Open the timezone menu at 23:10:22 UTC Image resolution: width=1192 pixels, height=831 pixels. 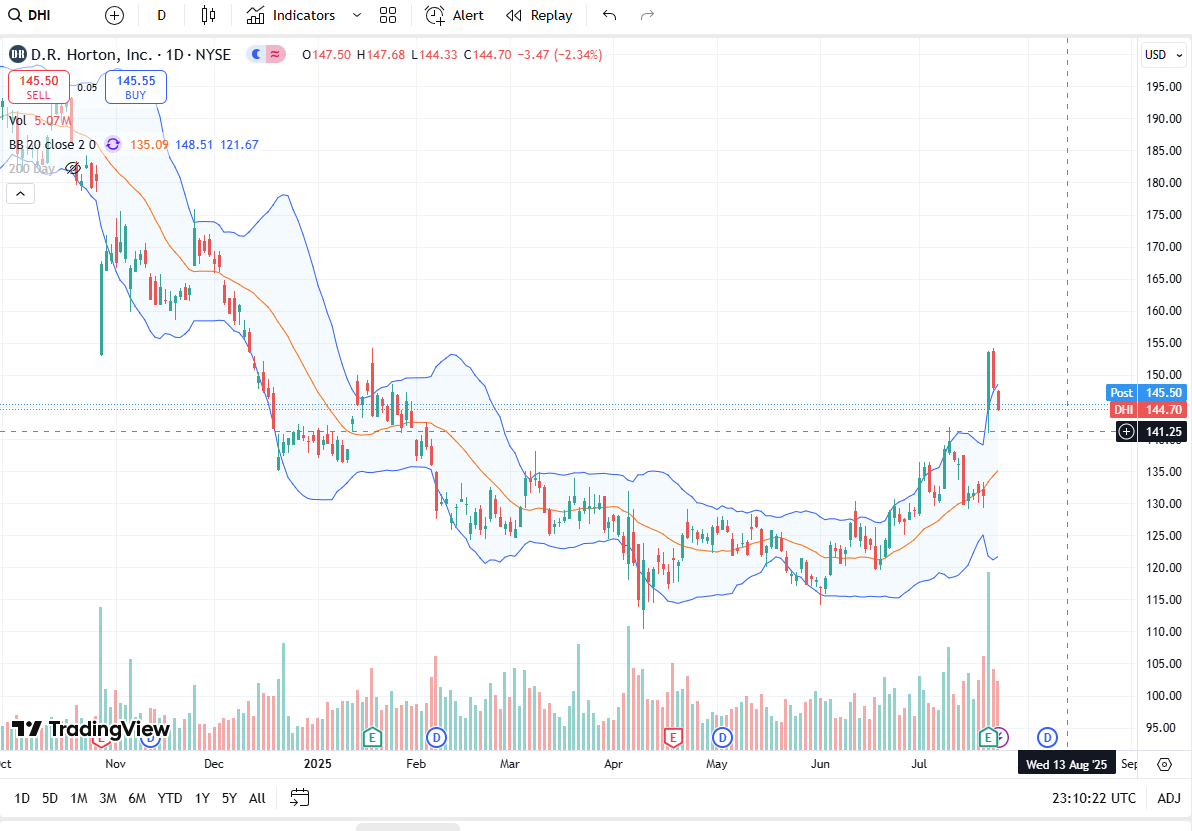tap(1093, 798)
